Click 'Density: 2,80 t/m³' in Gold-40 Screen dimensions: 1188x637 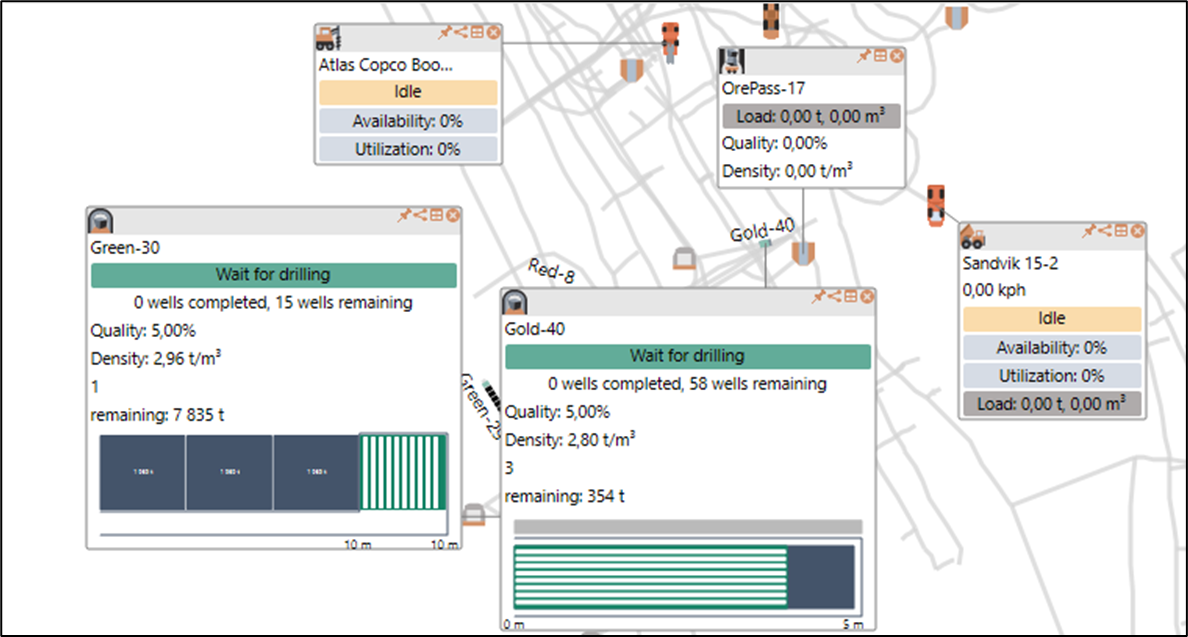pyautogui.click(x=570, y=439)
